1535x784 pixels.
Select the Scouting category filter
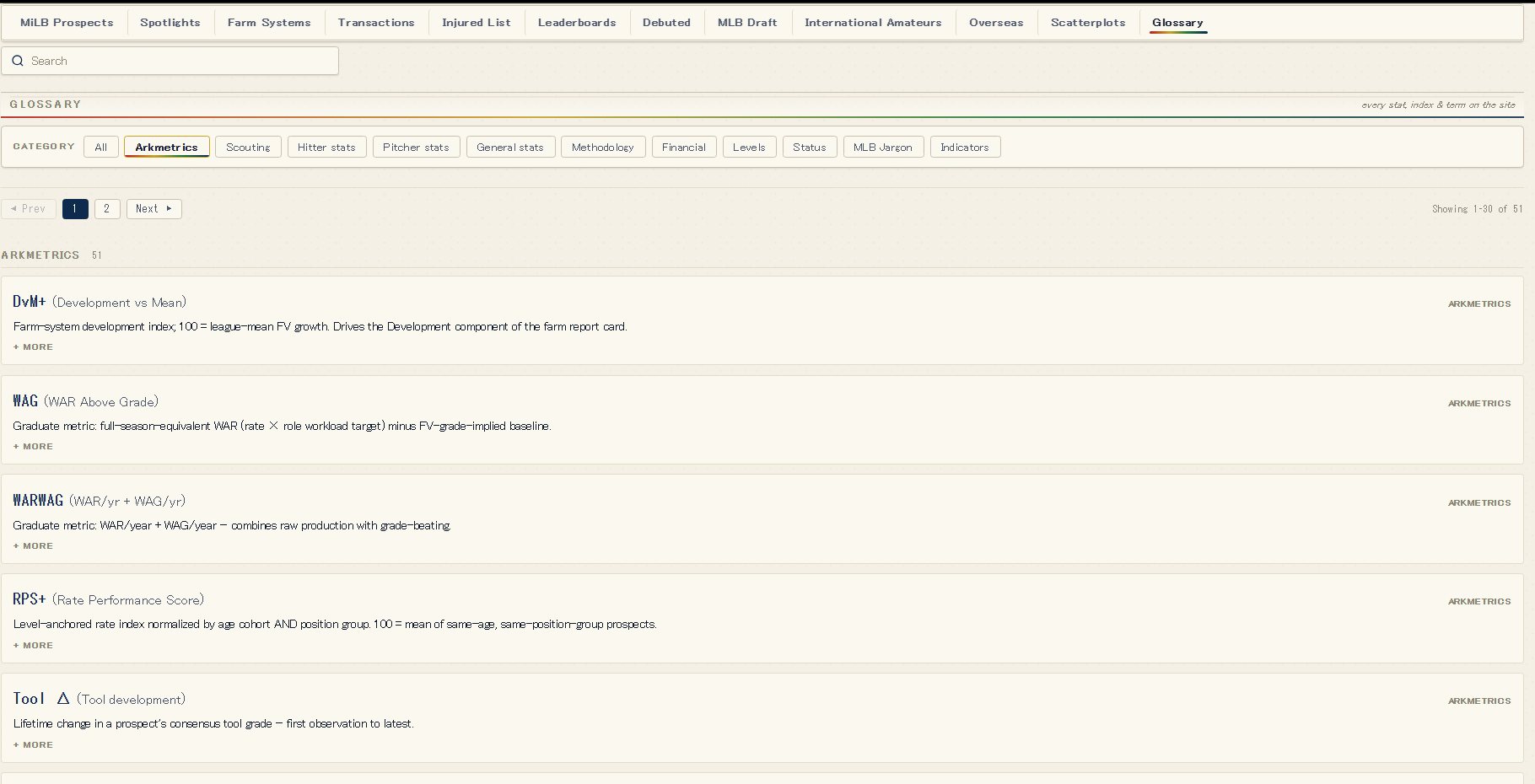248,147
